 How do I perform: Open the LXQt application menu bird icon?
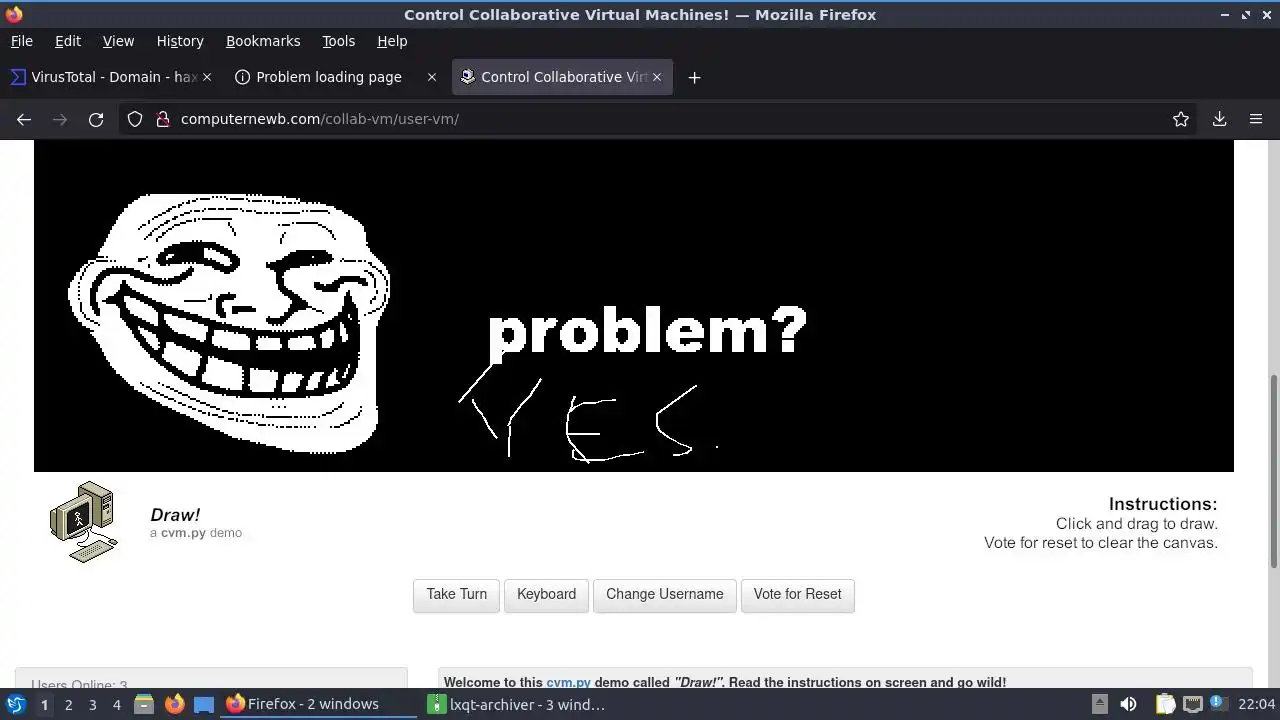point(15,704)
